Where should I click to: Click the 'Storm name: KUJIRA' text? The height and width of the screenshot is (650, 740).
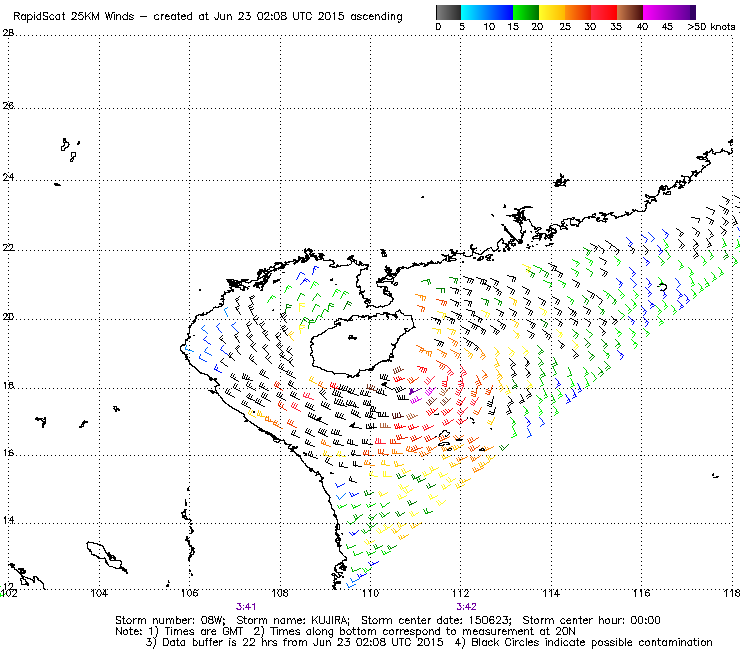(x=292, y=620)
